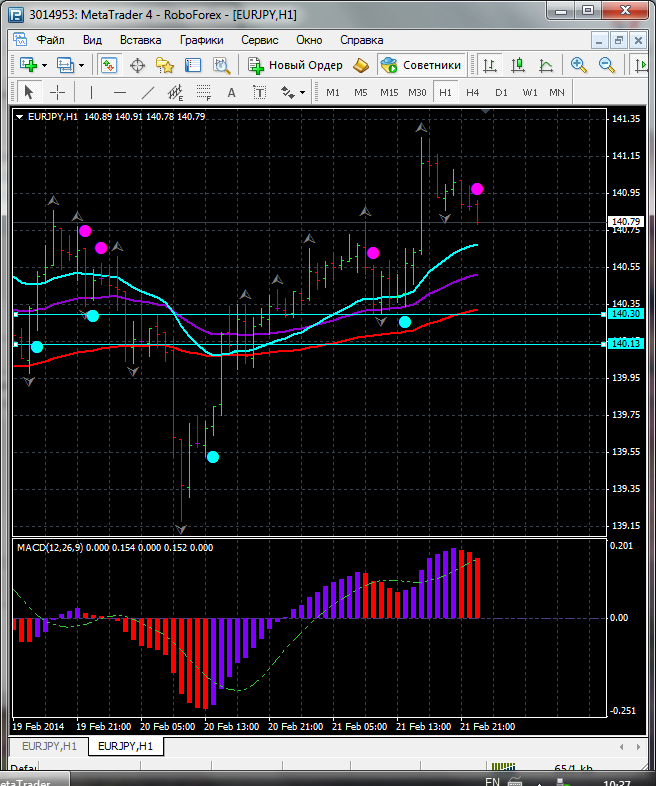Screen dimensions: 656x786
Task: Expand the new chart dropdown arrow
Action: (45, 66)
